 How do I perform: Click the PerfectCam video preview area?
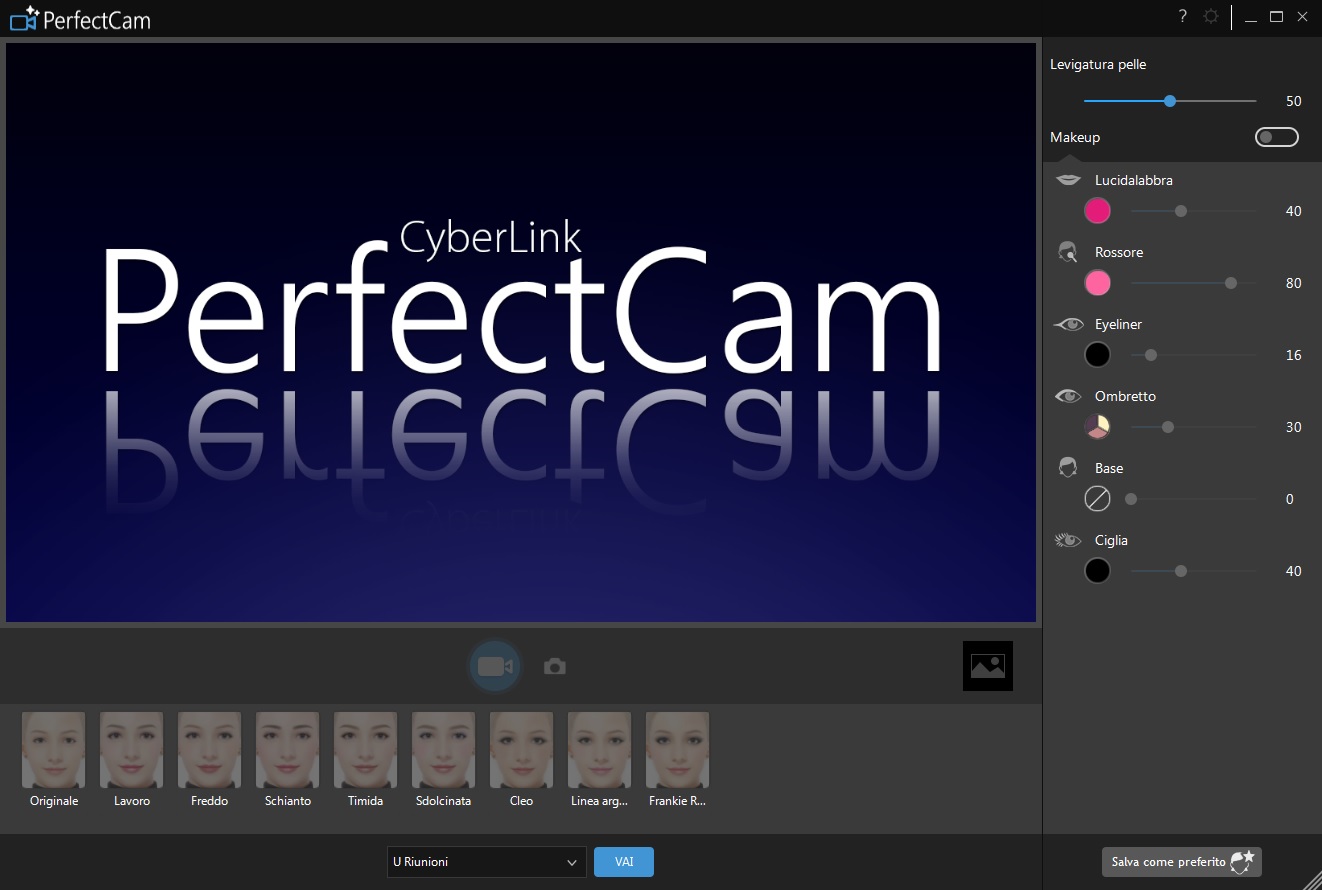521,332
